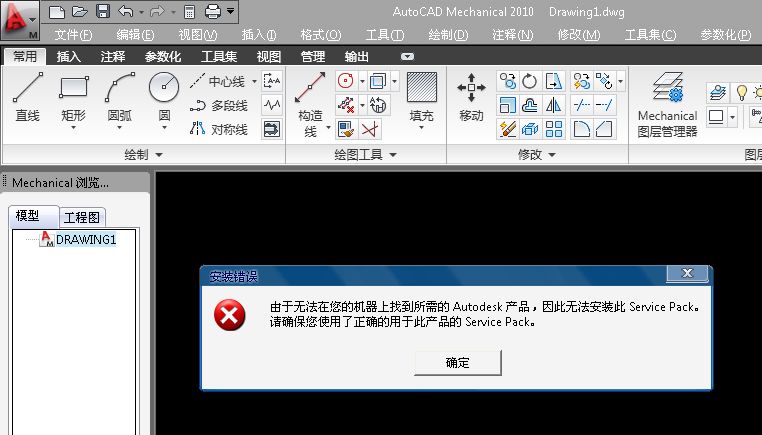
Task: Open the 工具集(C) menu in menu bar
Action: click(650, 35)
